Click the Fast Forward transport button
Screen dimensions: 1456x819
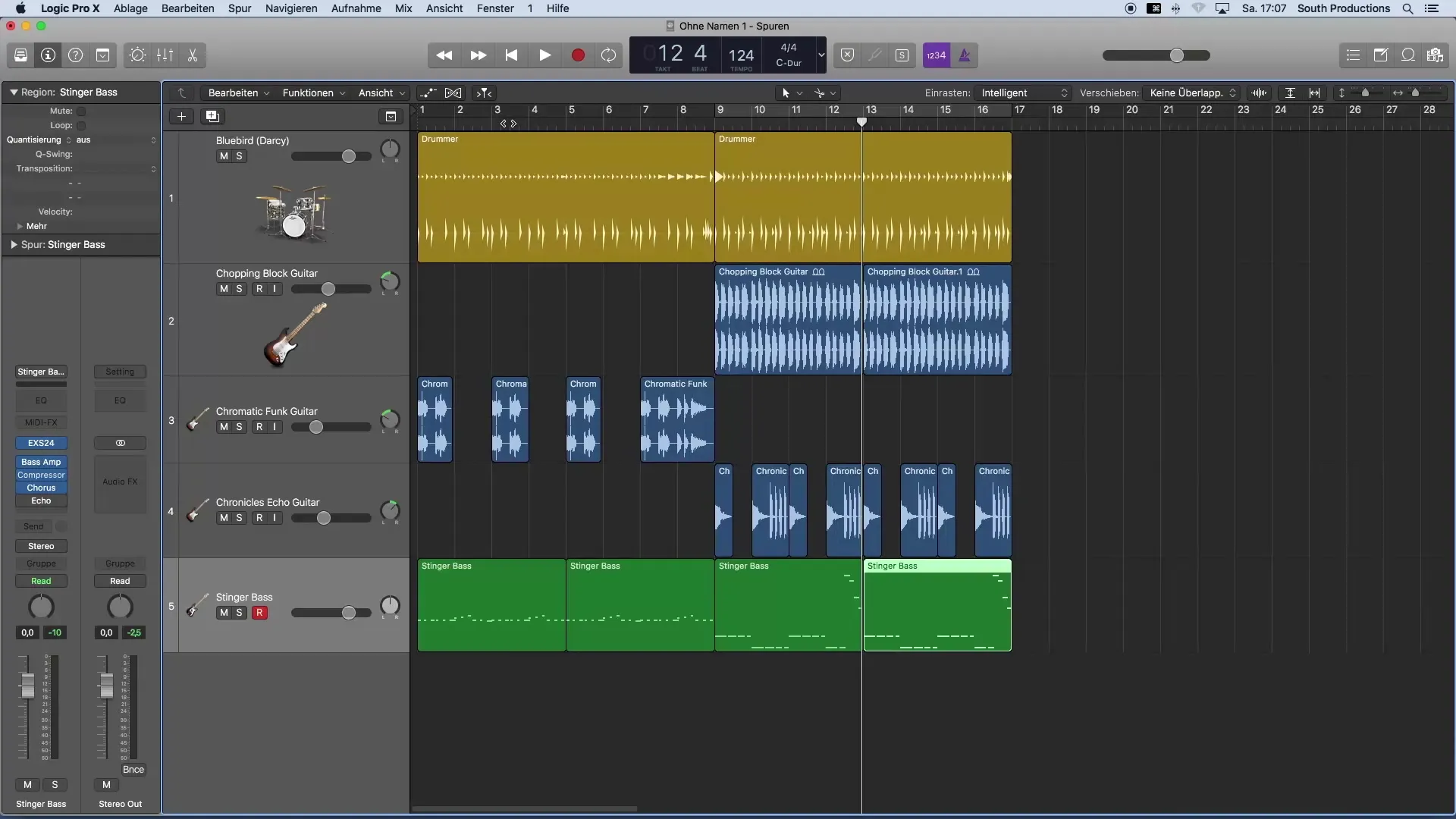478,55
